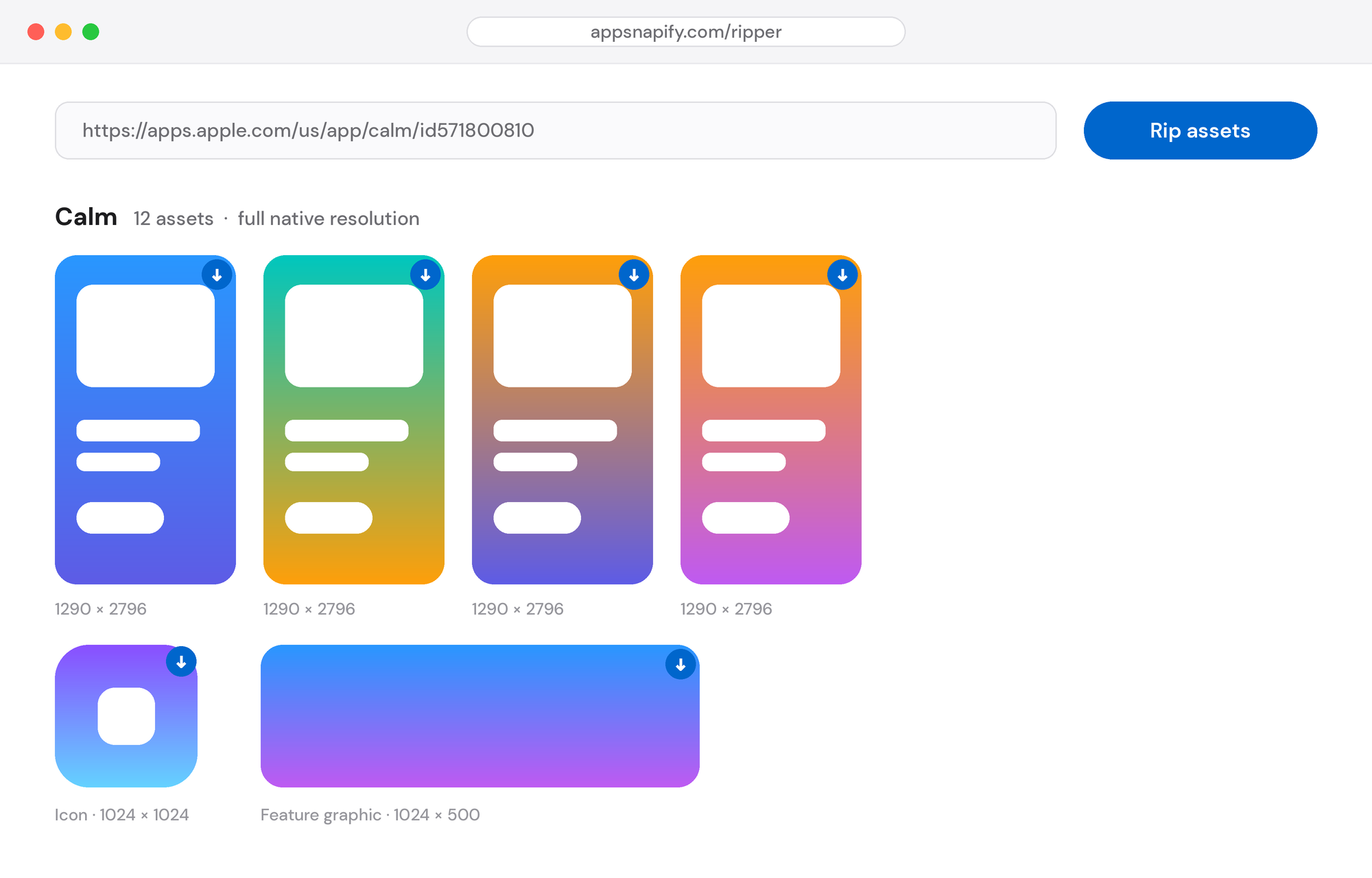Download the orange-to-indigo screenshot asset
The width and height of the screenshot is (1372, 878).
tap(634, 275)
